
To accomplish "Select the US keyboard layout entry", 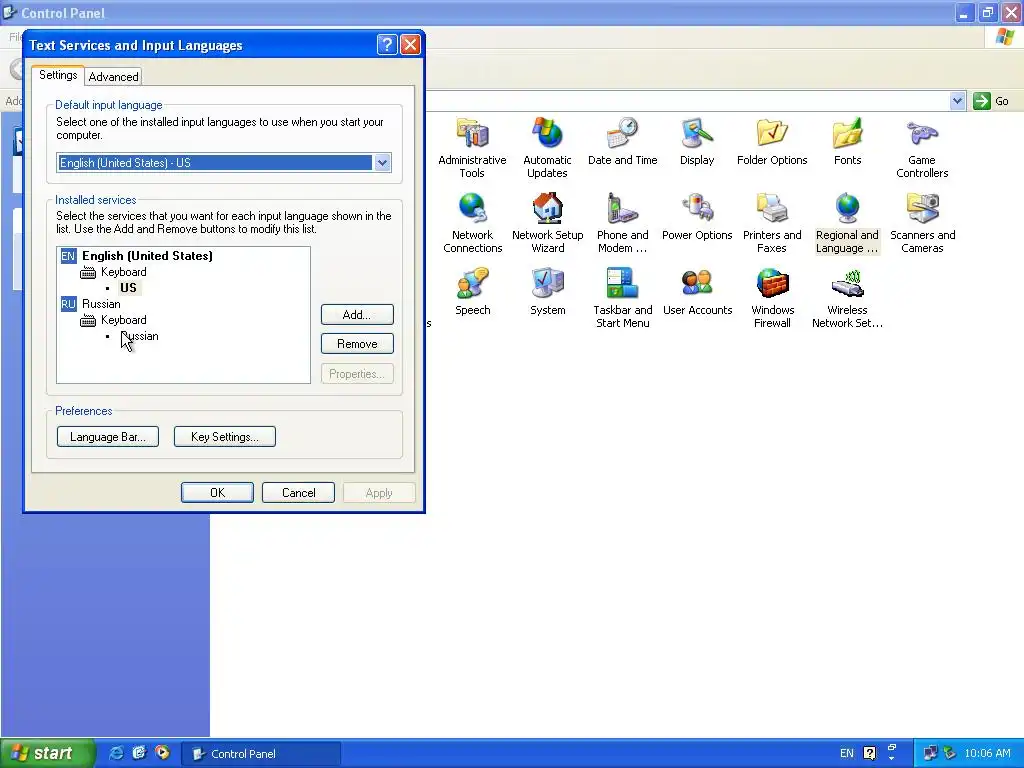I will 128,287.
